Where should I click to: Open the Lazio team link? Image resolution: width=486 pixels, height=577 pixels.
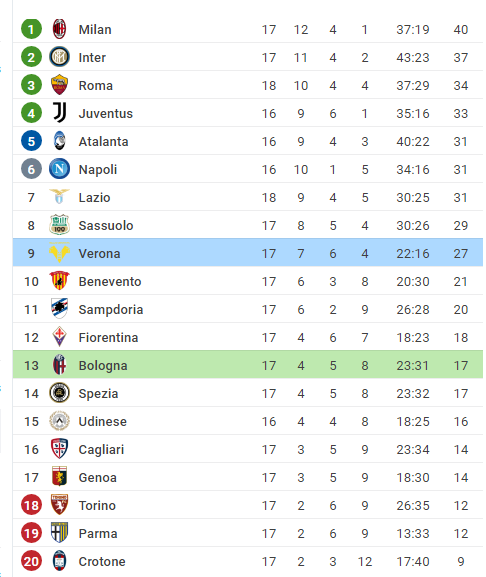[94, 197]
